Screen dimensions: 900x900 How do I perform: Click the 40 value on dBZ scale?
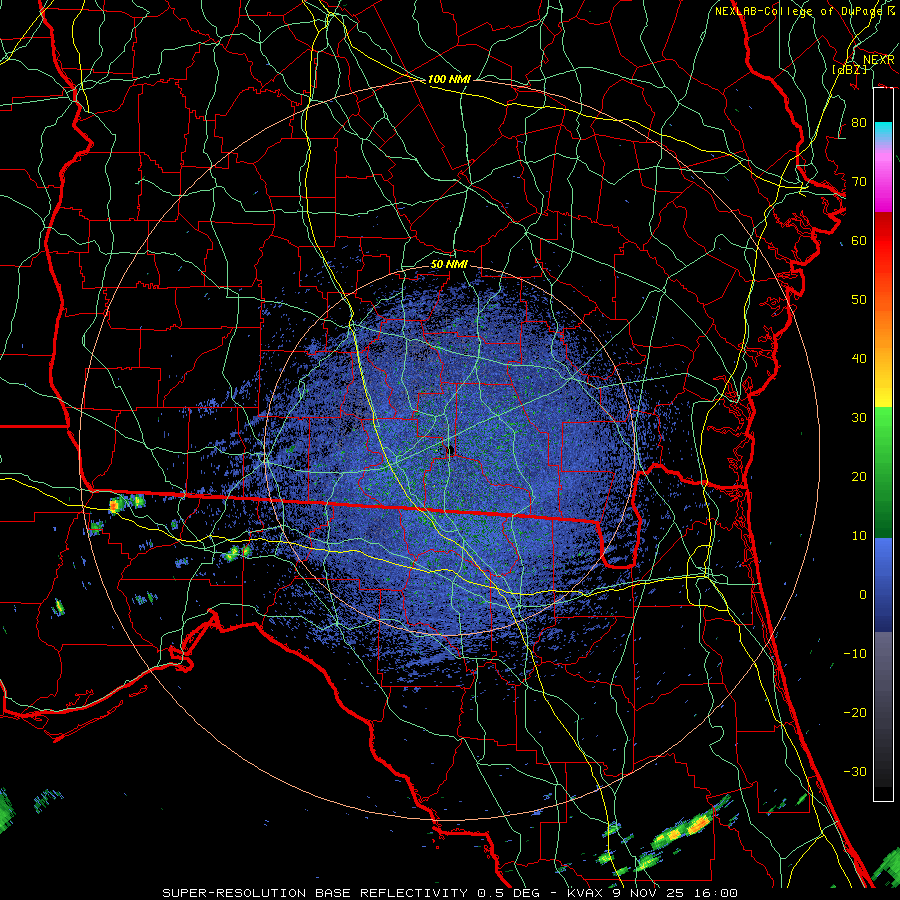pyautogui.click(x=859, y=359)
